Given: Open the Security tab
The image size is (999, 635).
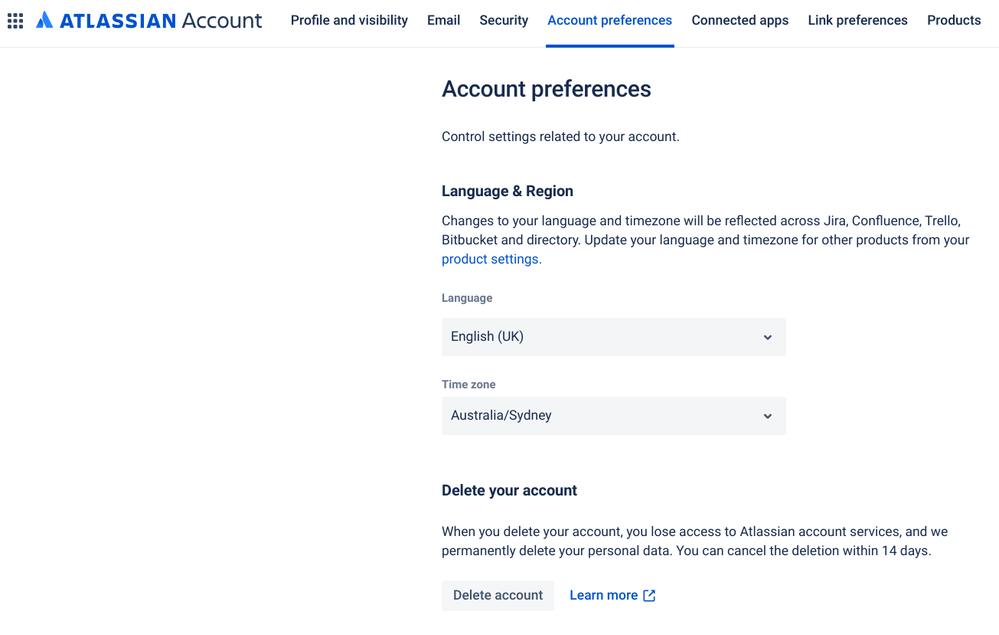Looking at the screenshot, I should coord(503,20).
